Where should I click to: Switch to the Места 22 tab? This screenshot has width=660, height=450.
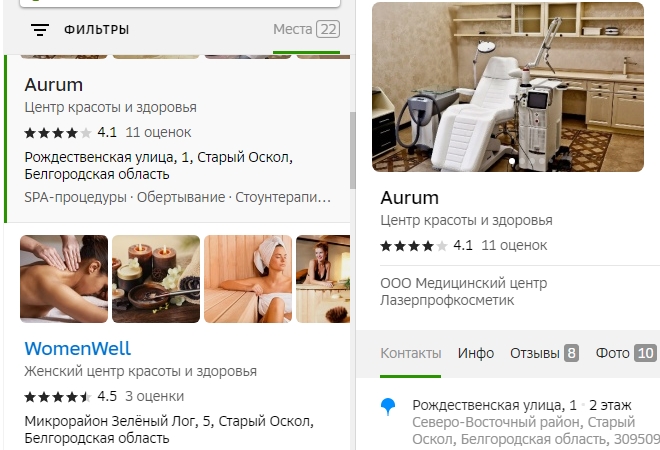(x=306, y=29)
